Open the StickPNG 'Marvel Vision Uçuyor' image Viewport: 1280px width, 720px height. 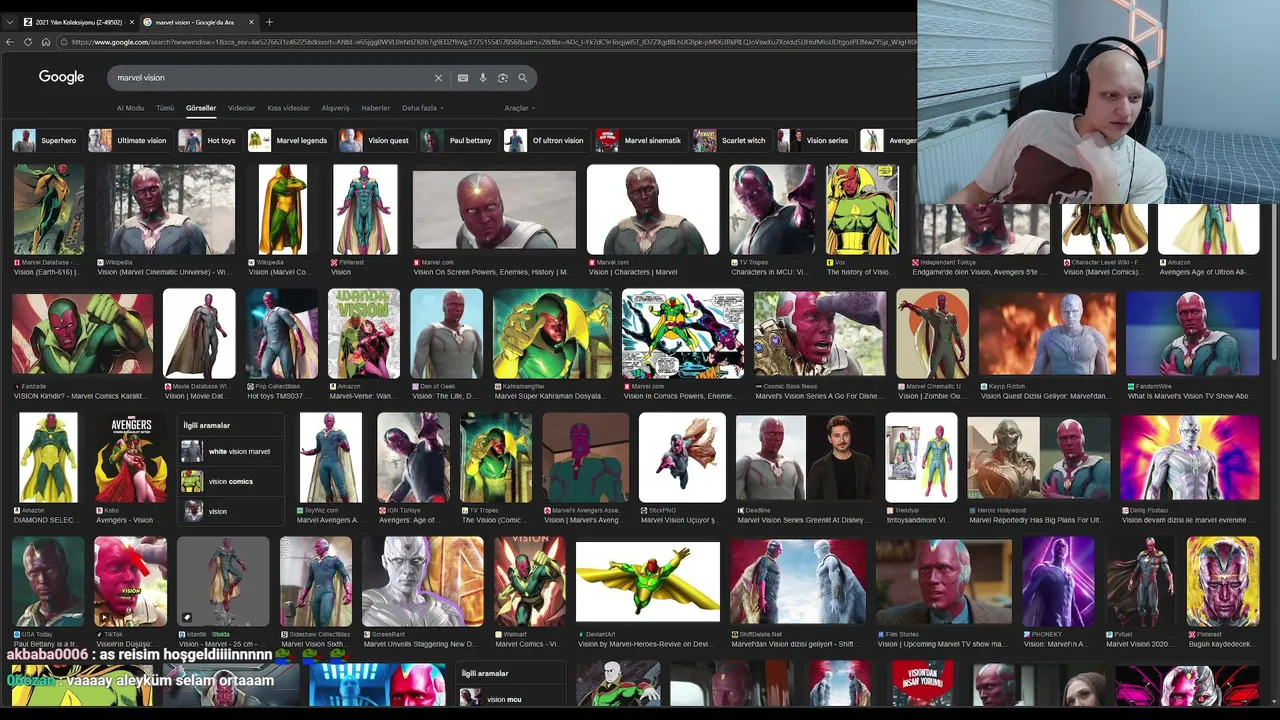pos(682,457)
